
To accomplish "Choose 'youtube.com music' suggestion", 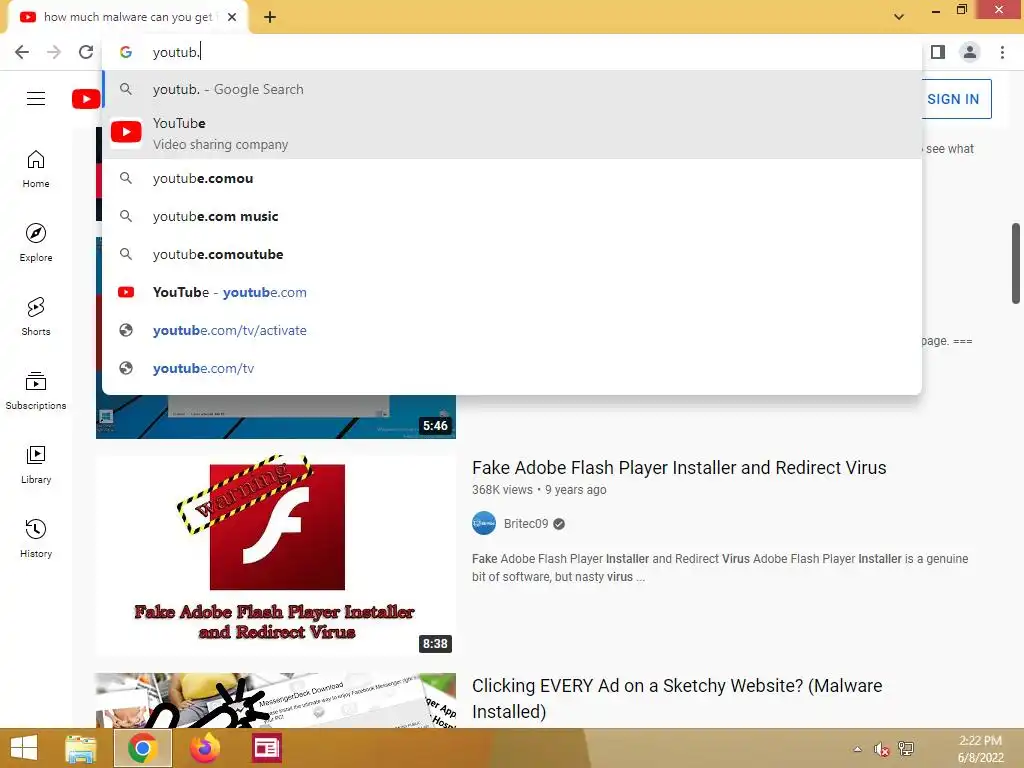I will (512, 216).
